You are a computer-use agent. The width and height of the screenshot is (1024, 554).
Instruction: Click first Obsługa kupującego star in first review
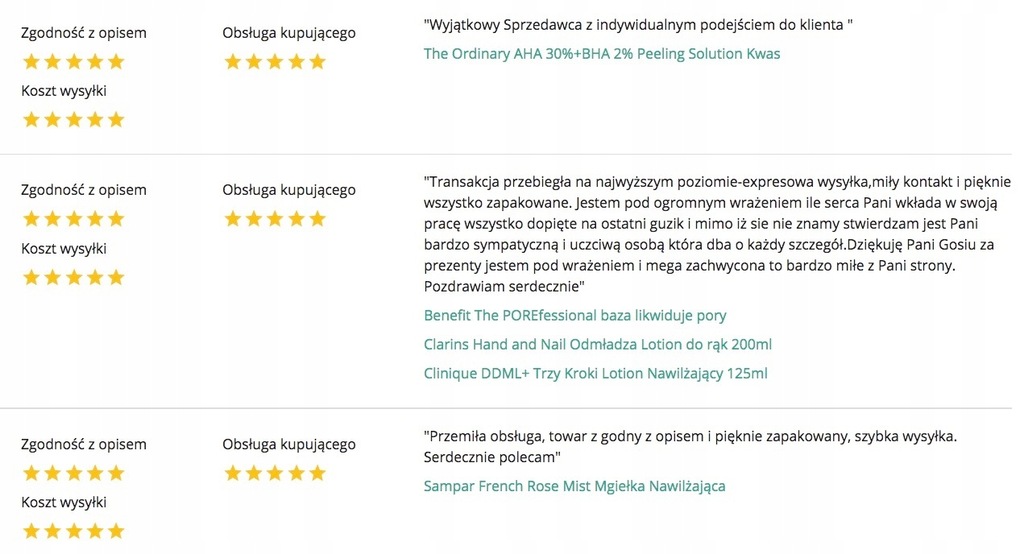pos(233,62)
